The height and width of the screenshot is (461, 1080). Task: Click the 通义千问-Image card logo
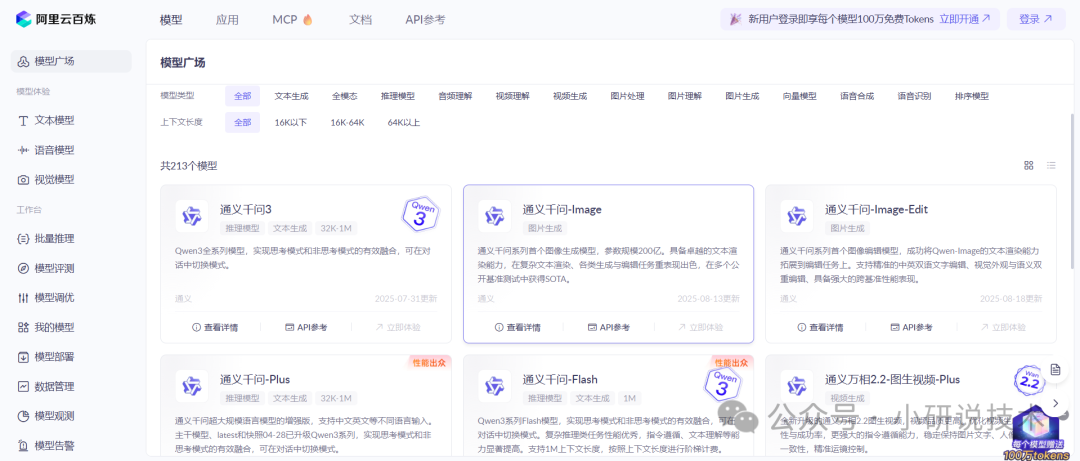[x=495, y=216]
